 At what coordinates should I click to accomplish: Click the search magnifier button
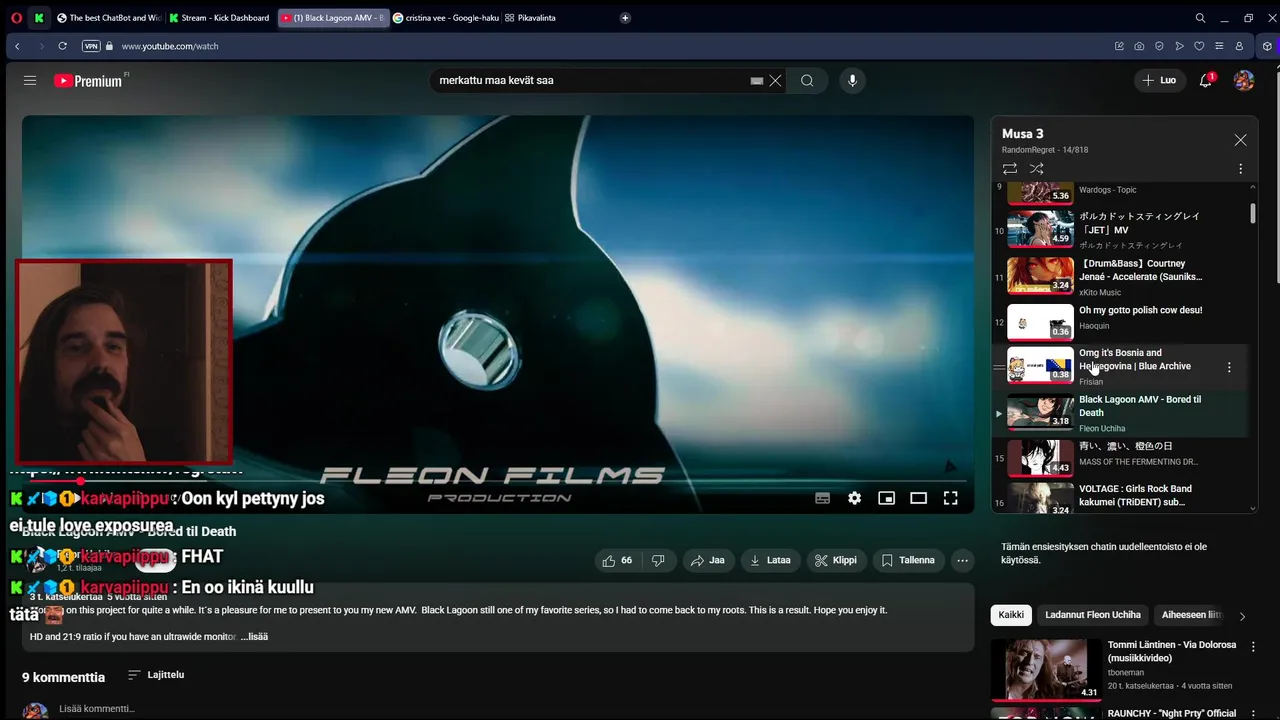[x=807, y=81]
